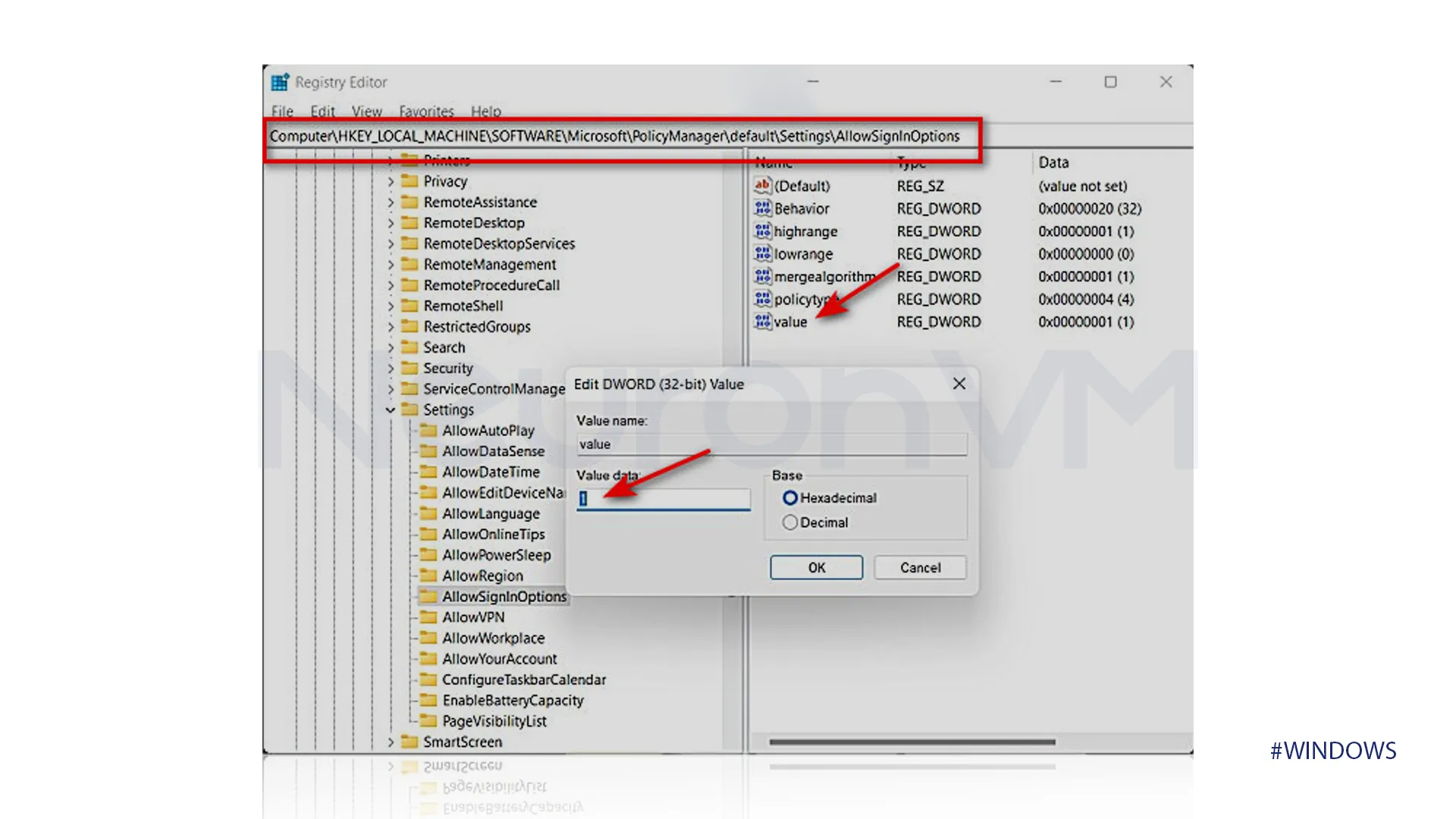The image size is (1456, 819).
Task: Click the policytype DWORD value icon
Action: [762, 299]
